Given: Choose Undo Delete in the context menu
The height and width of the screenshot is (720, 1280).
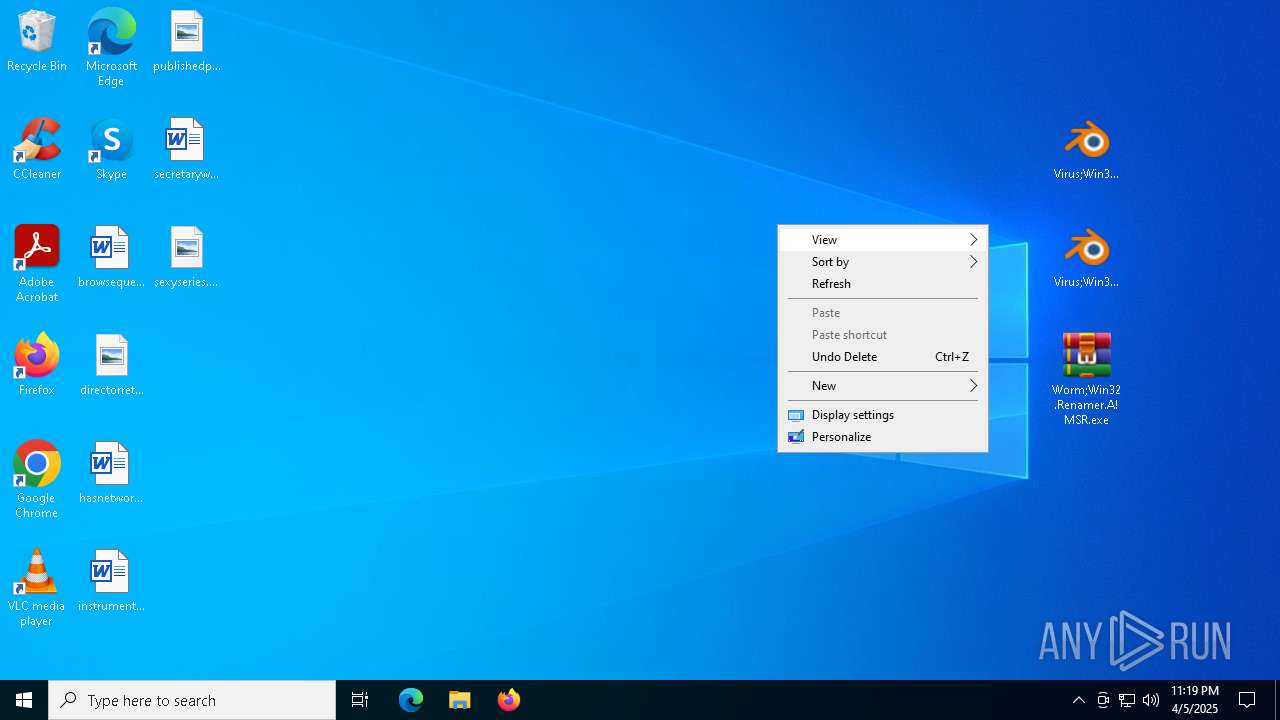Looking at the screenshot, I should tap(883, 357).
